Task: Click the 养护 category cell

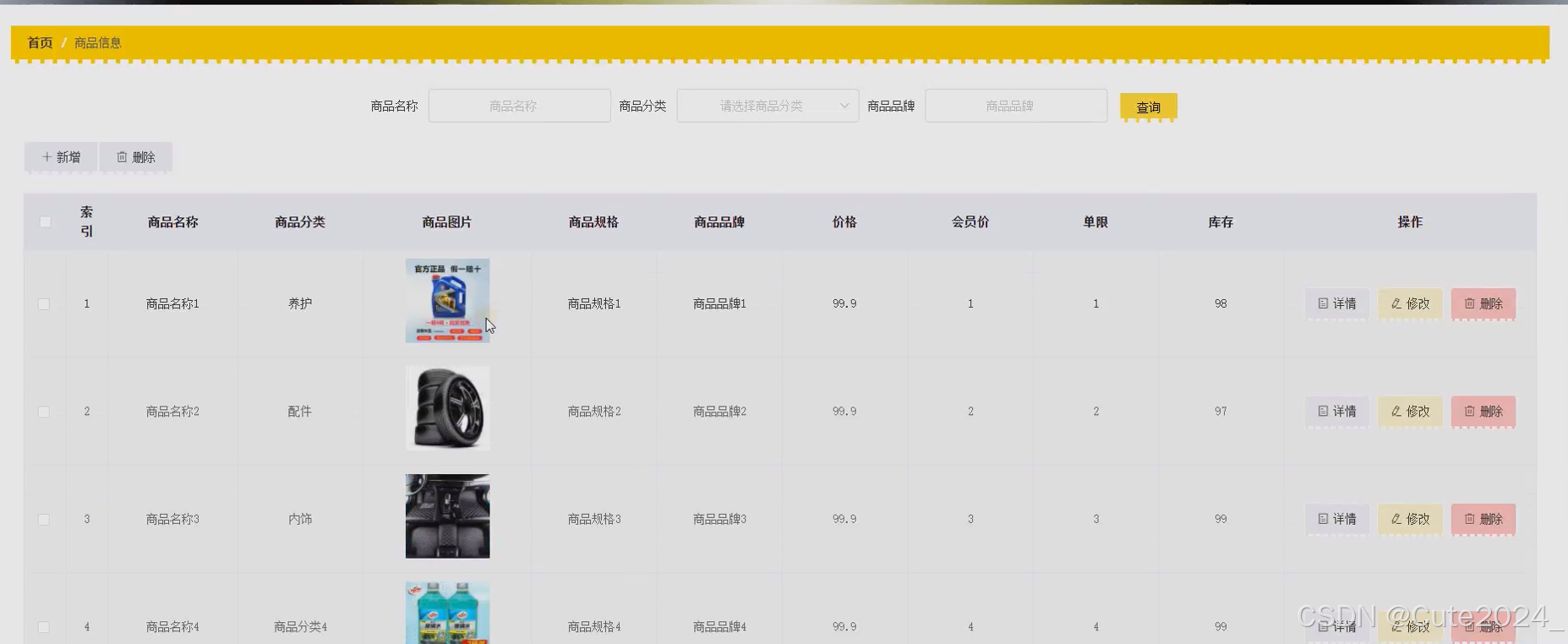Action: click(300, 303)
